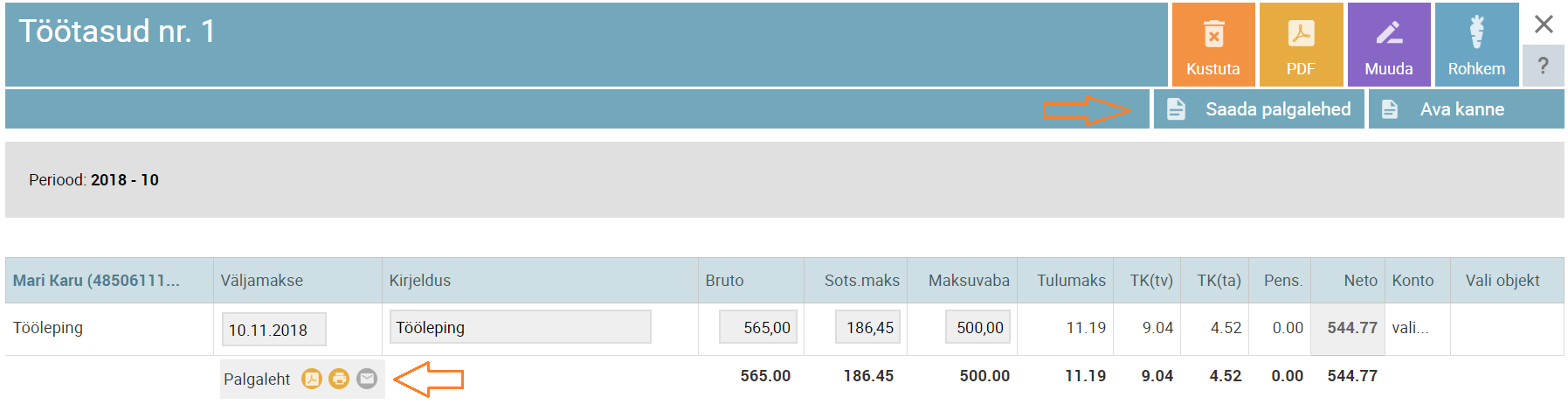Select the Sots.maks field 186,45
Viewport: 1568px width, 411px height.
pyautogui.click(x=867, y=327)
